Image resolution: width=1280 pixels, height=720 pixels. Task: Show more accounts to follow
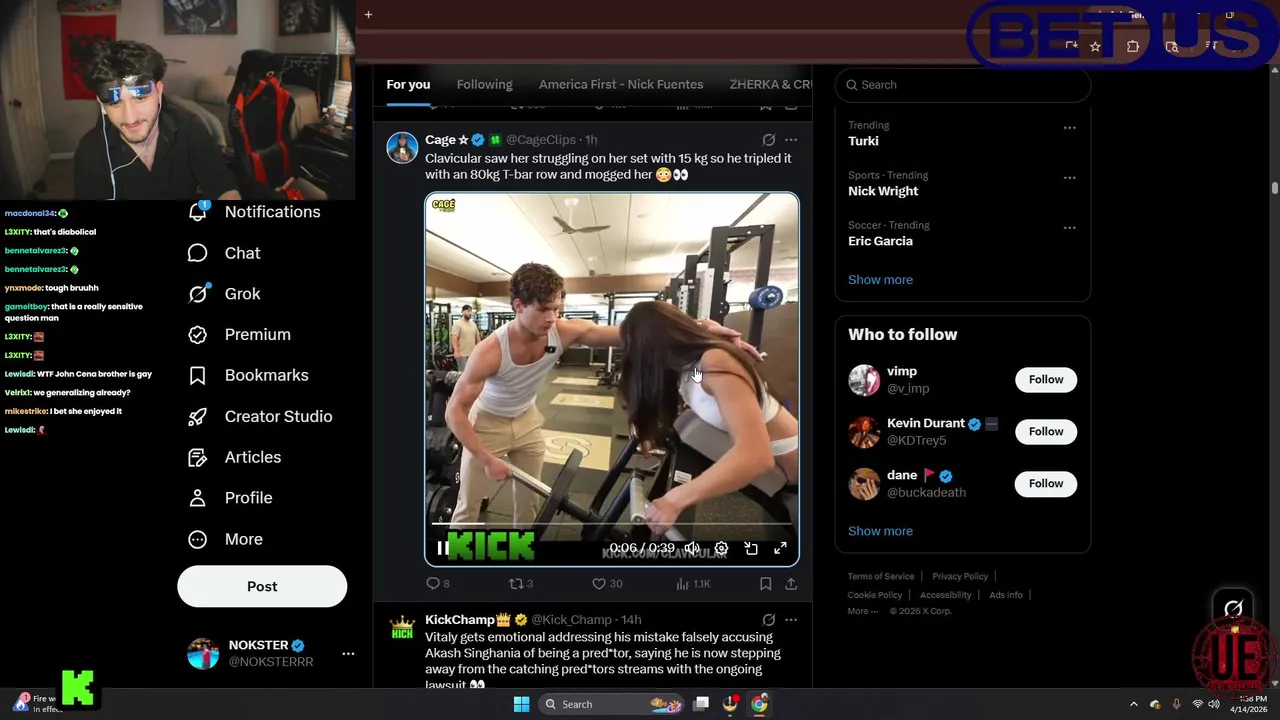pyautogui.click(x=880, y=531)
